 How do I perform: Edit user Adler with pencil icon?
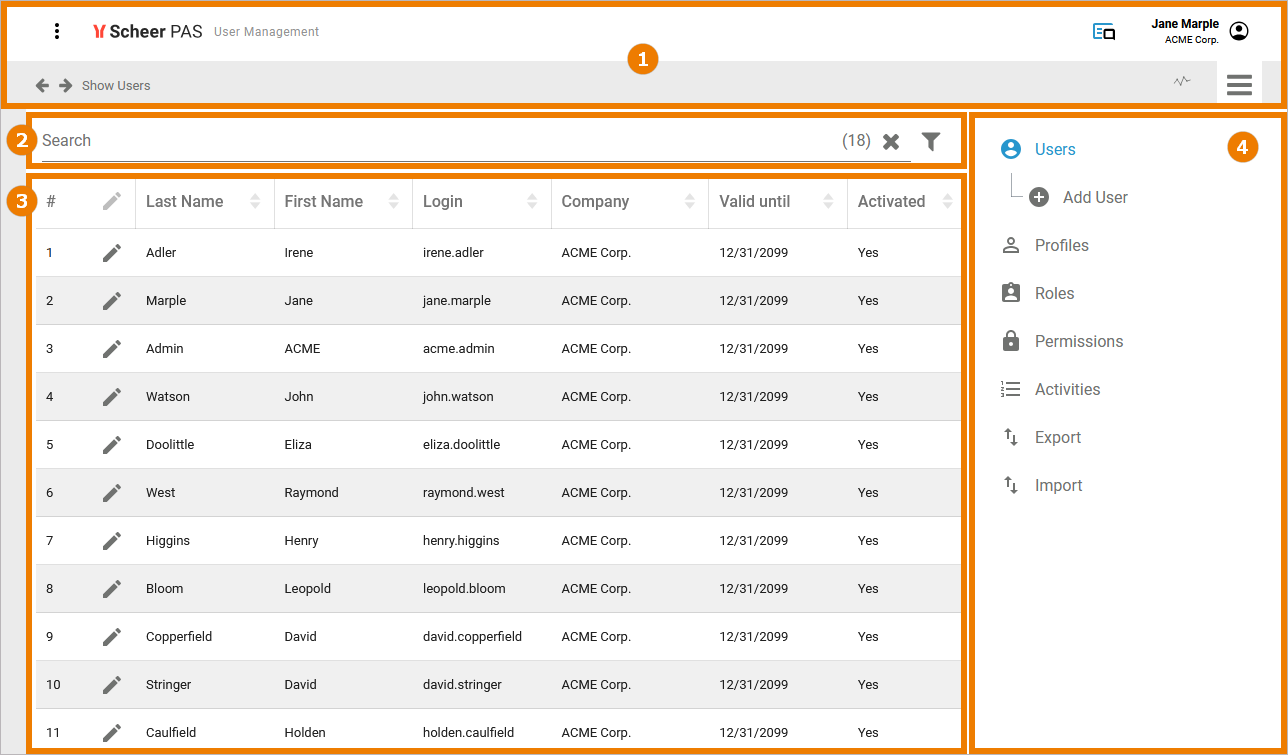tap(112, 253)
